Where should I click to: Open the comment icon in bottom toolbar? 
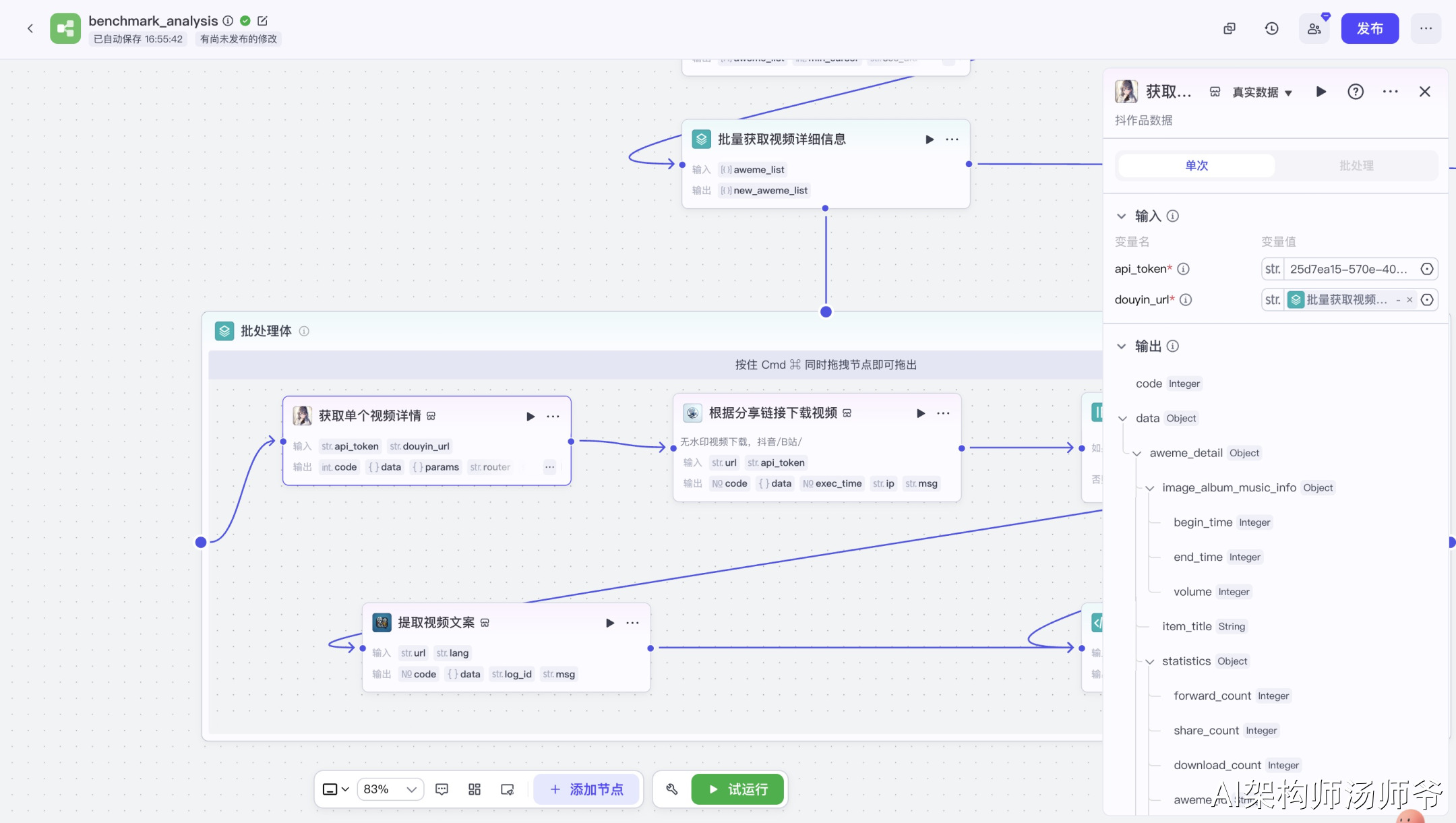442,789
